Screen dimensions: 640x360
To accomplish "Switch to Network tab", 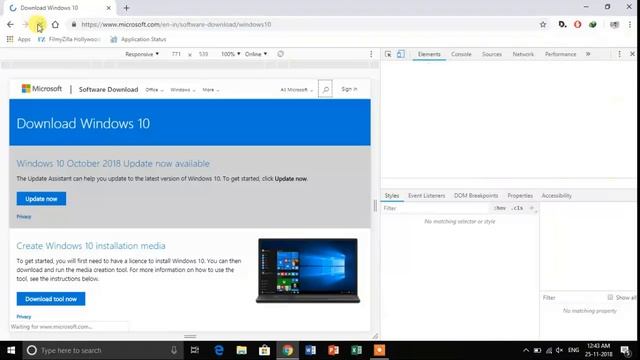I will tap(523, 54).
